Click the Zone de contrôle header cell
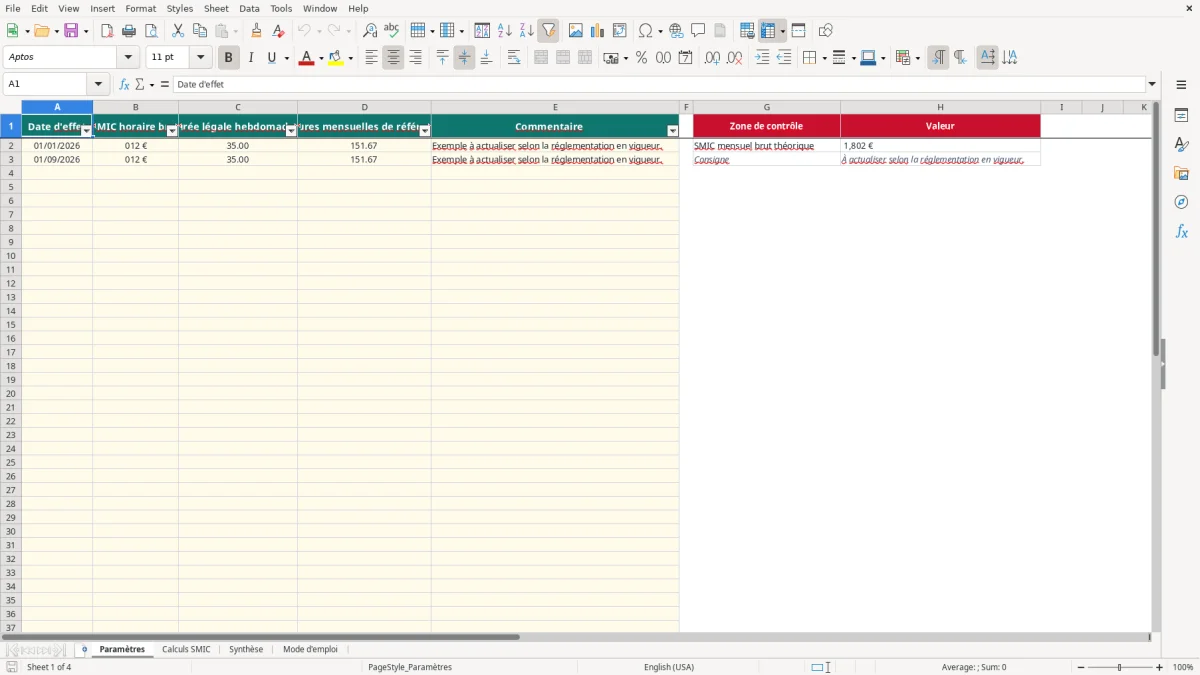This screenshot has width=1200, height=675. click(766, 126)
